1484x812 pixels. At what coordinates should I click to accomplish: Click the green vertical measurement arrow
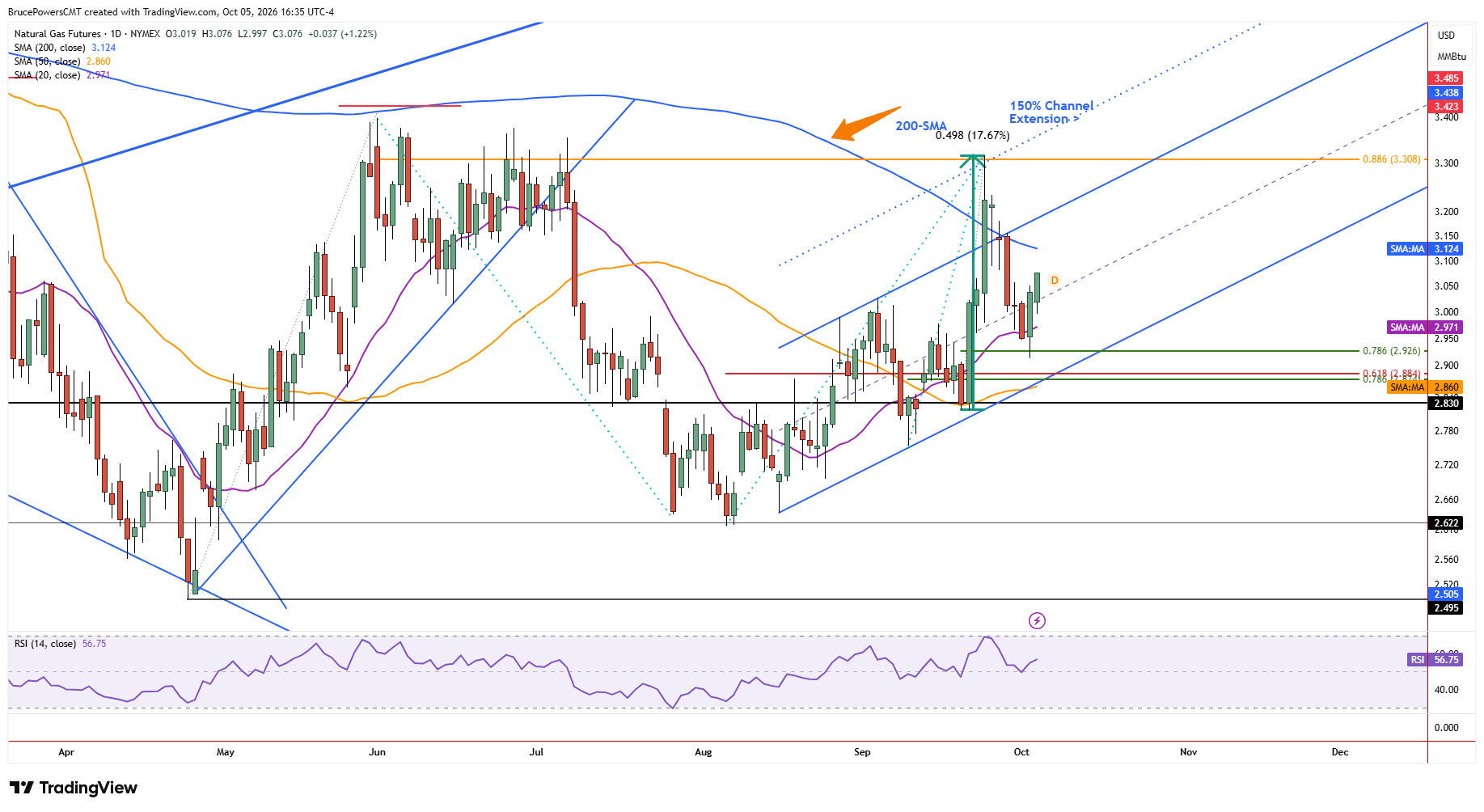coord(972,282)
